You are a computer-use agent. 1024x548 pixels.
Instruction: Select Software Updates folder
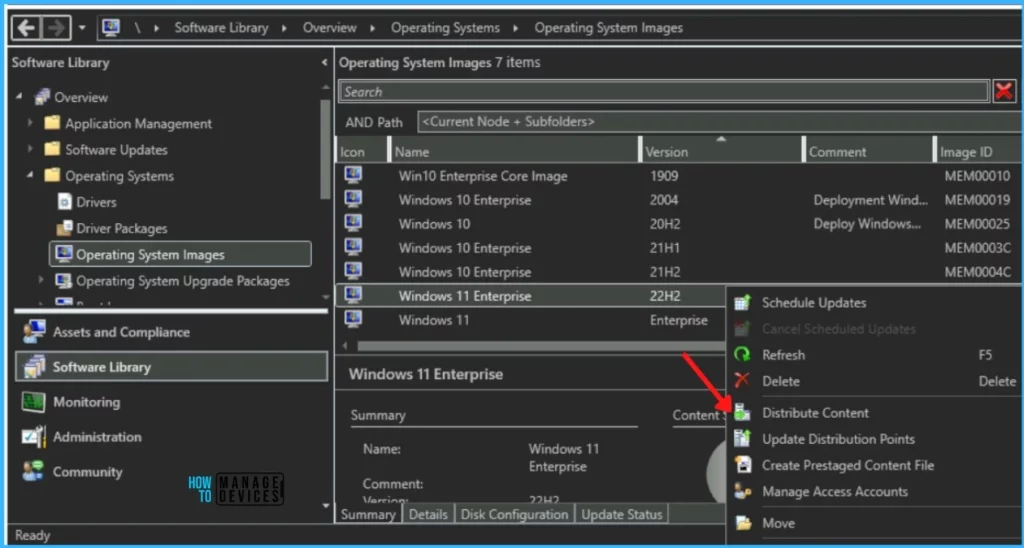pyautogui.click(x=105, y=150)
